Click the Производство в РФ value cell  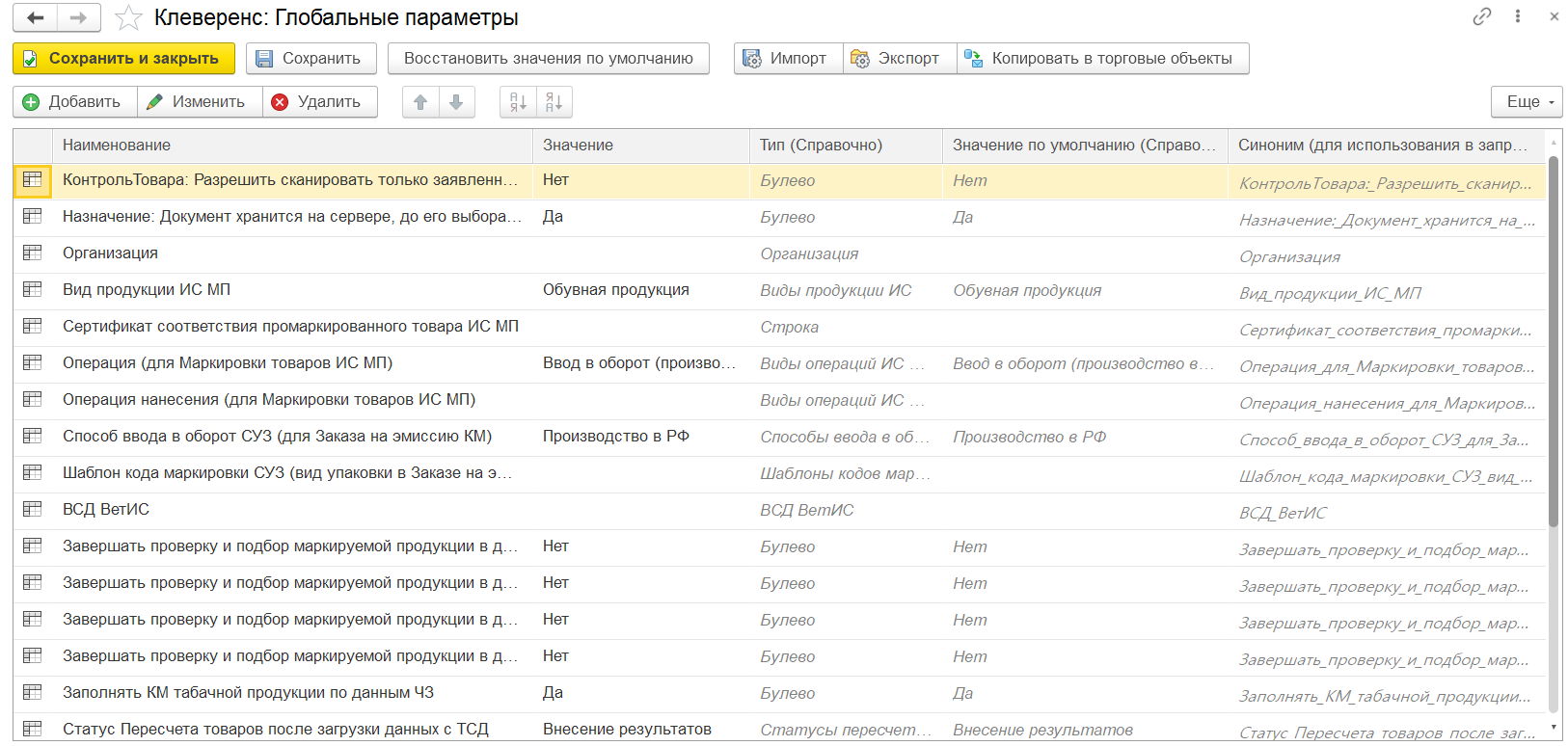pyautogui.click(x=641, y=437)
